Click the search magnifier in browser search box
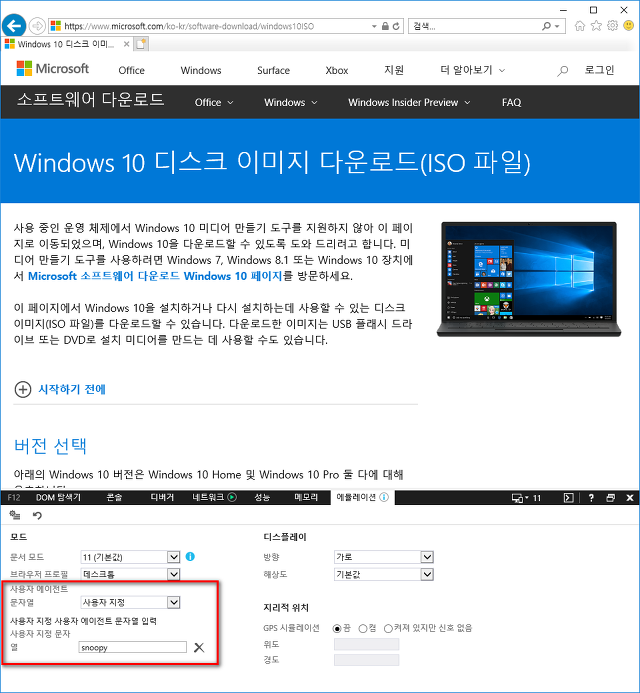640x693 pixels. 546,27
